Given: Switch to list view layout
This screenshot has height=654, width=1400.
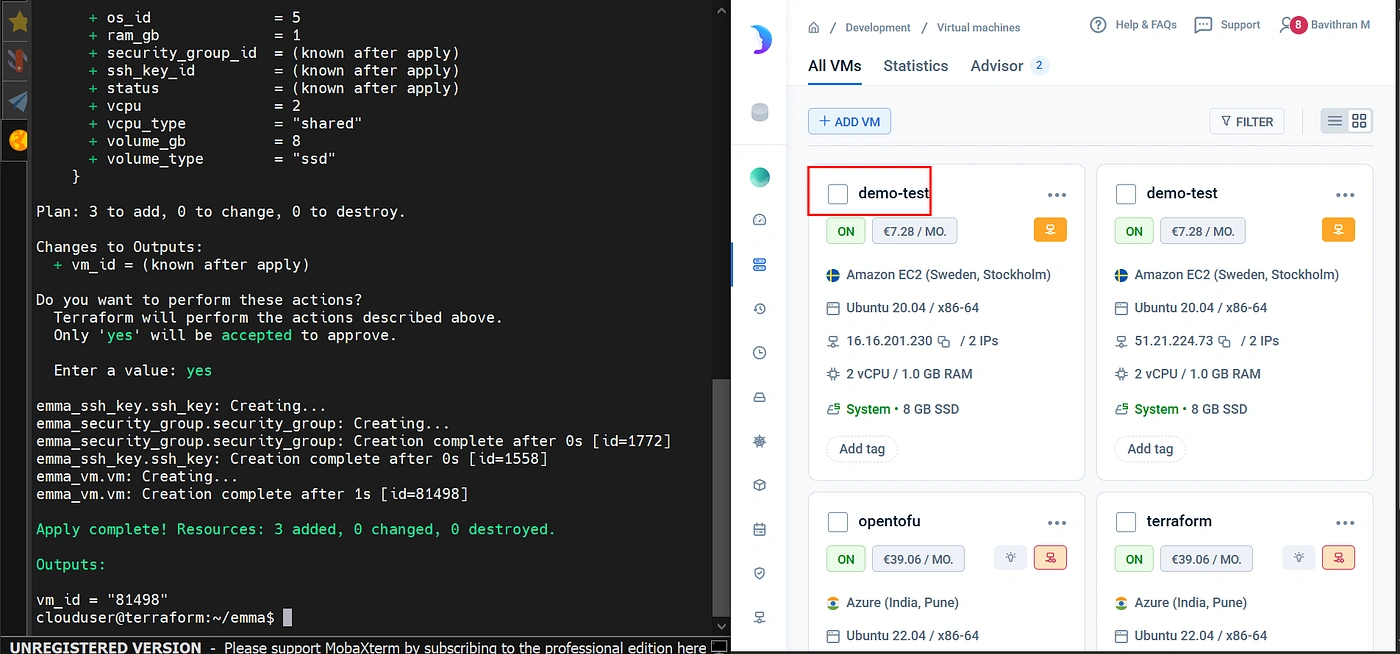Looking at the screenshot, I should pos(1334,121).
